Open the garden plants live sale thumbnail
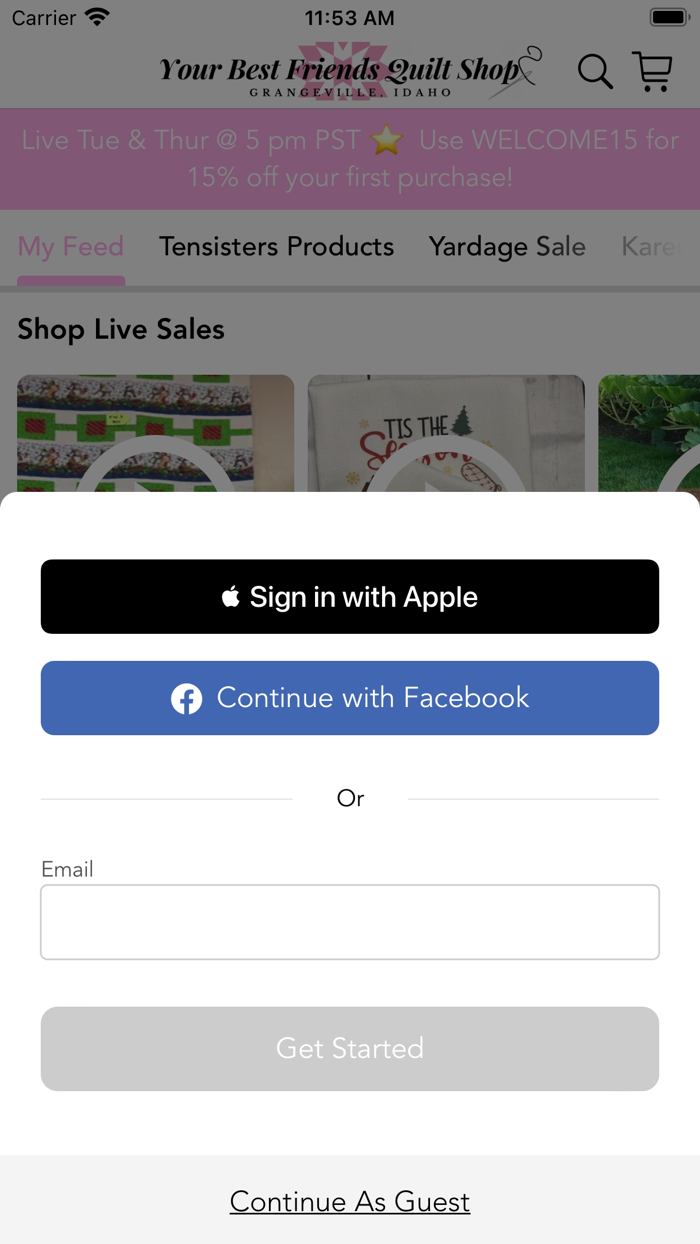The width and height of the screenshot is (700, 1244). click(649, 434)
